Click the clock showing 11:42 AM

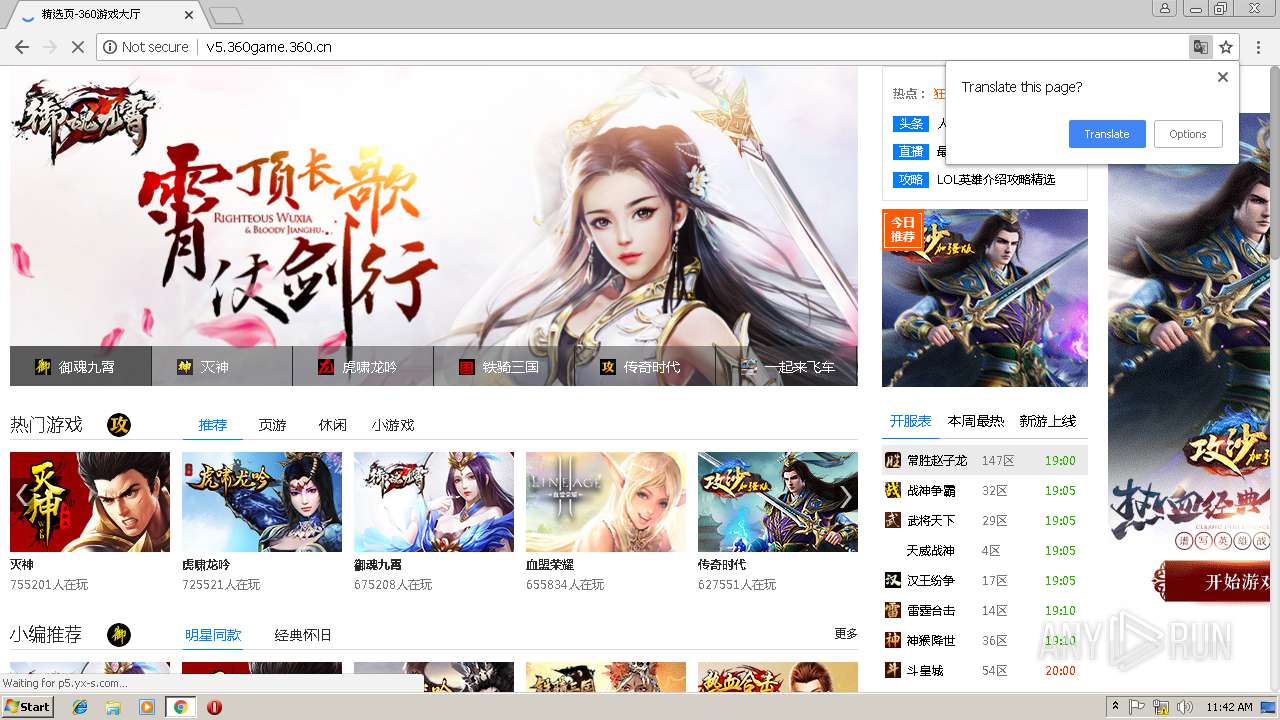click(x=1229, y=707)
